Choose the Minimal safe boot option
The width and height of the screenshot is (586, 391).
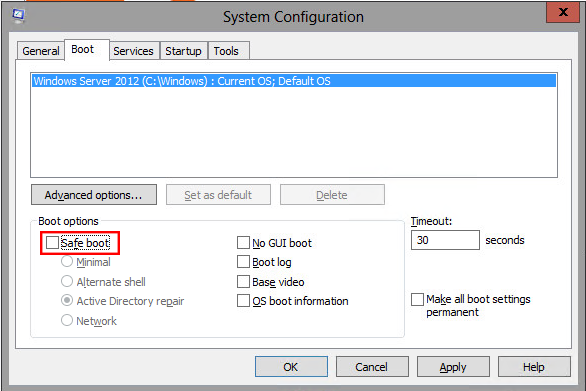[67, 261]
